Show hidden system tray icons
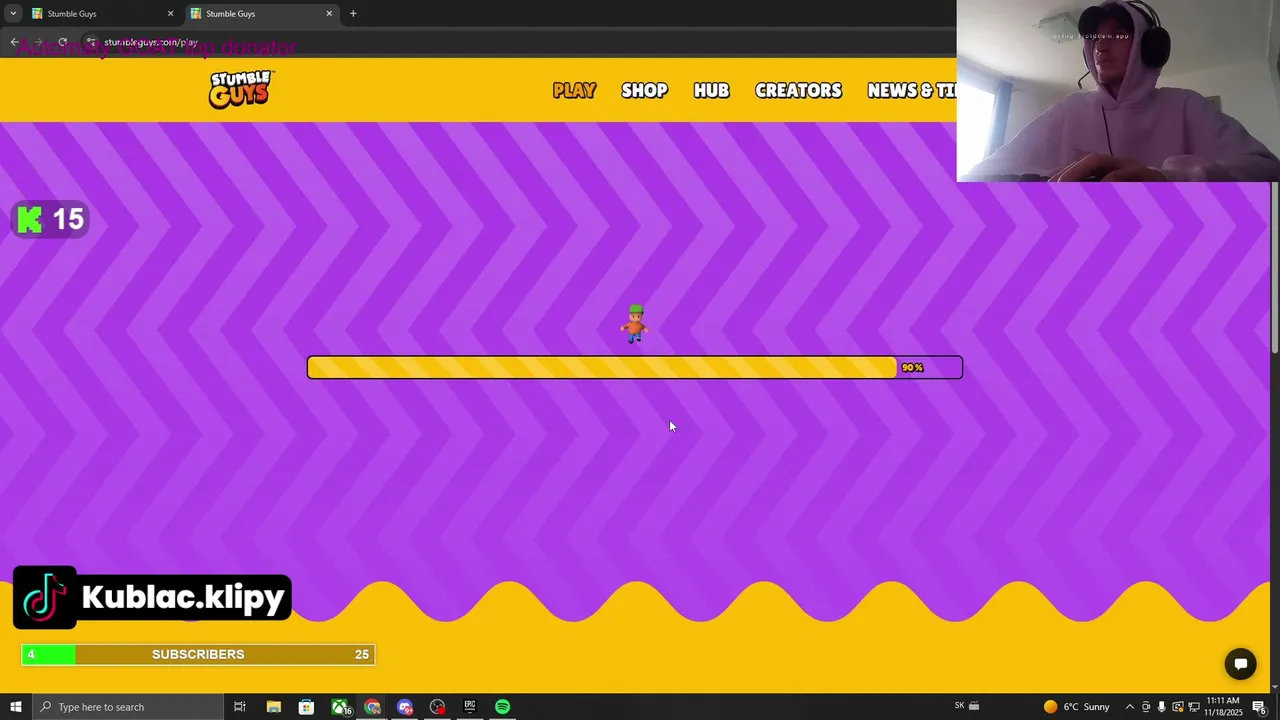This screenshot has width=1280, height=720. [x=1130, y=707]
